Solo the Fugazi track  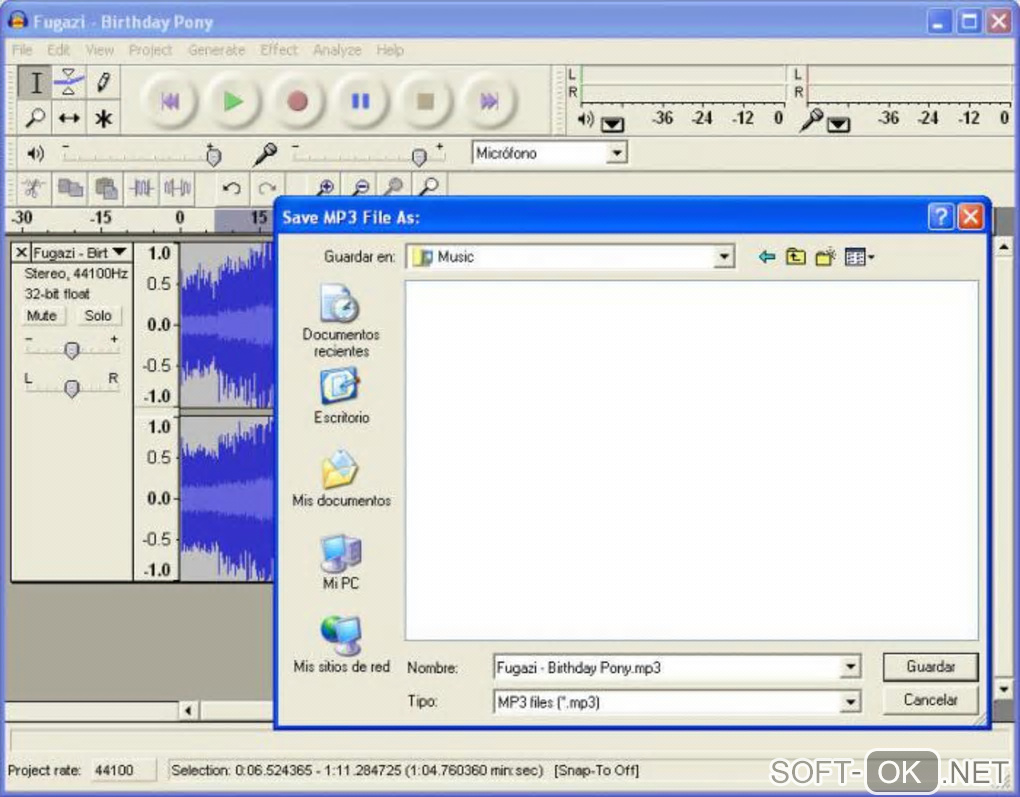coord(98,316)
